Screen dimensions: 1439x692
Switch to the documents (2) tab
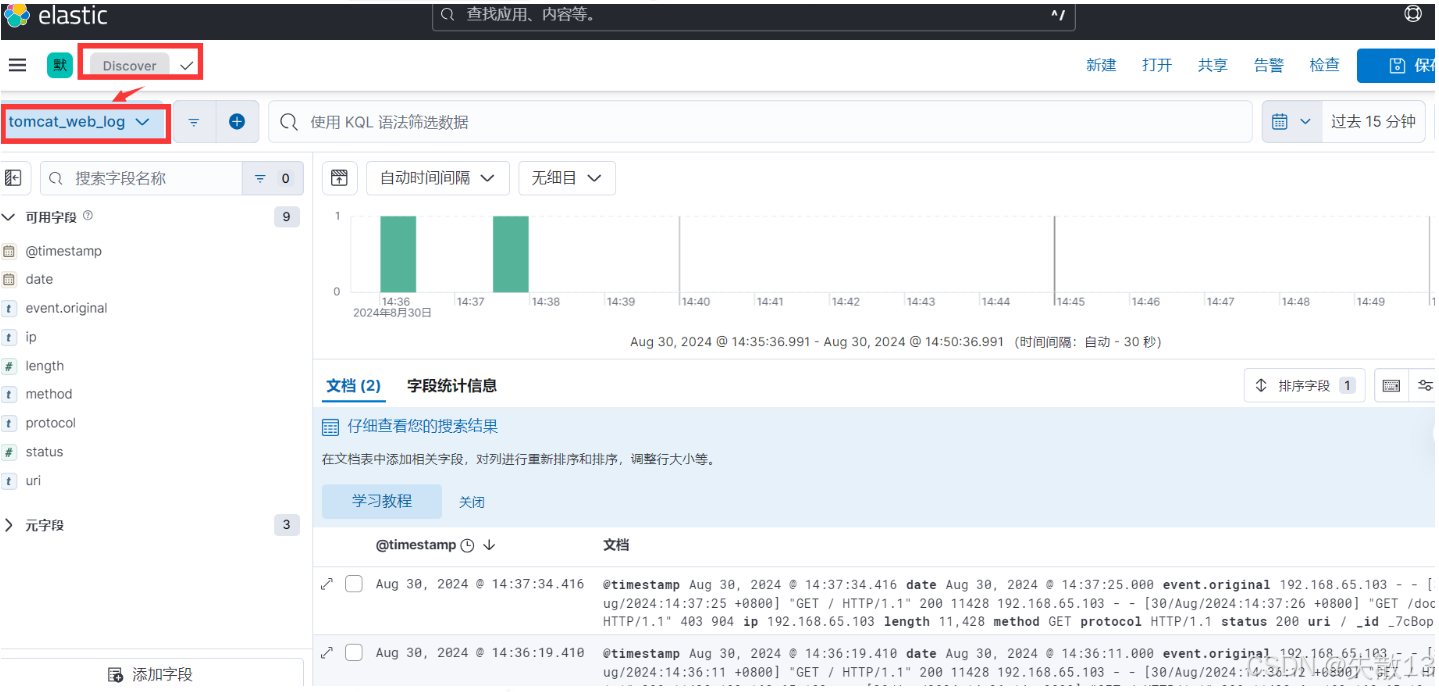point(354,385)
